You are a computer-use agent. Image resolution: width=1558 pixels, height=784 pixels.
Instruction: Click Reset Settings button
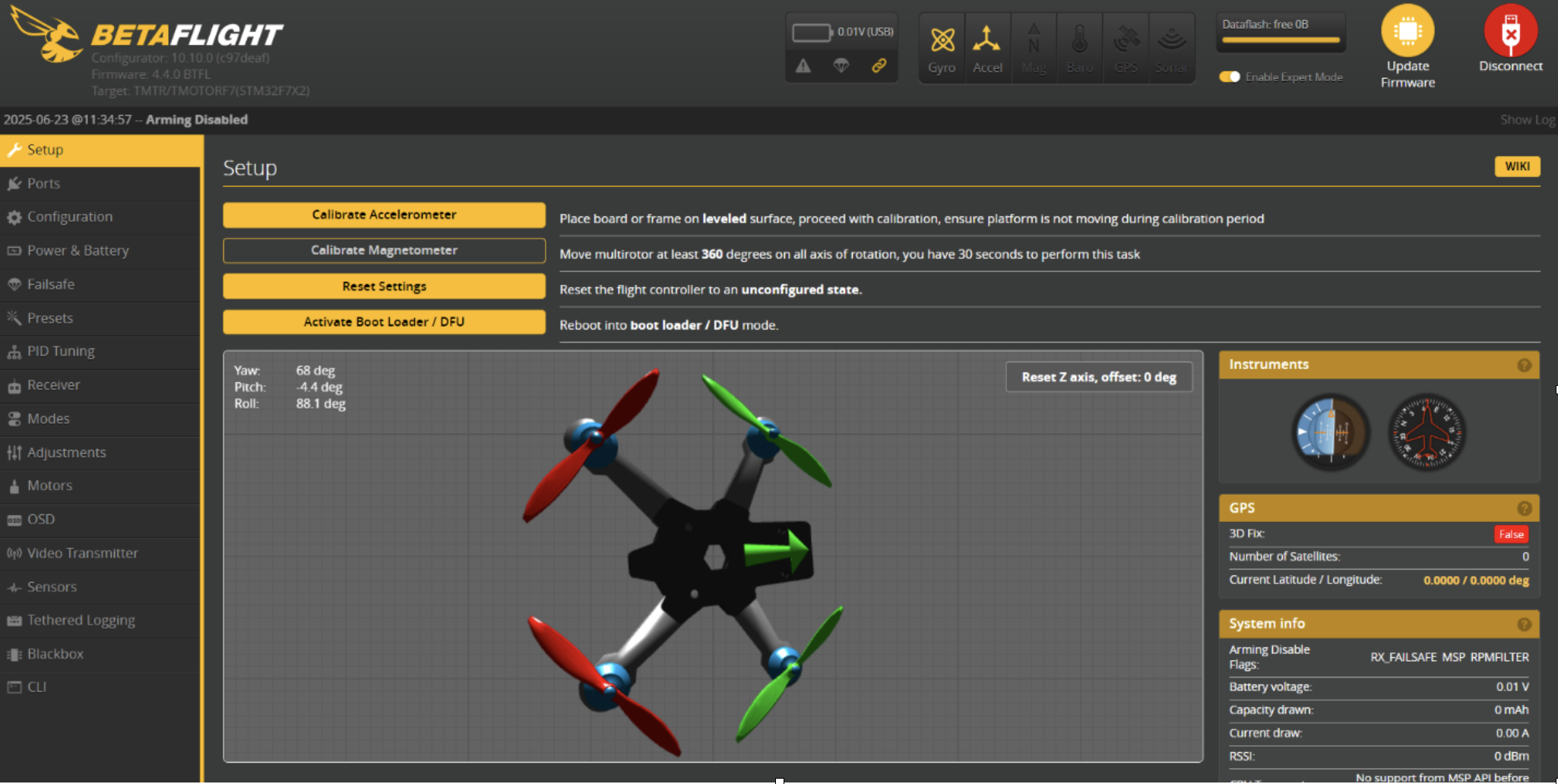pos(384,286)
